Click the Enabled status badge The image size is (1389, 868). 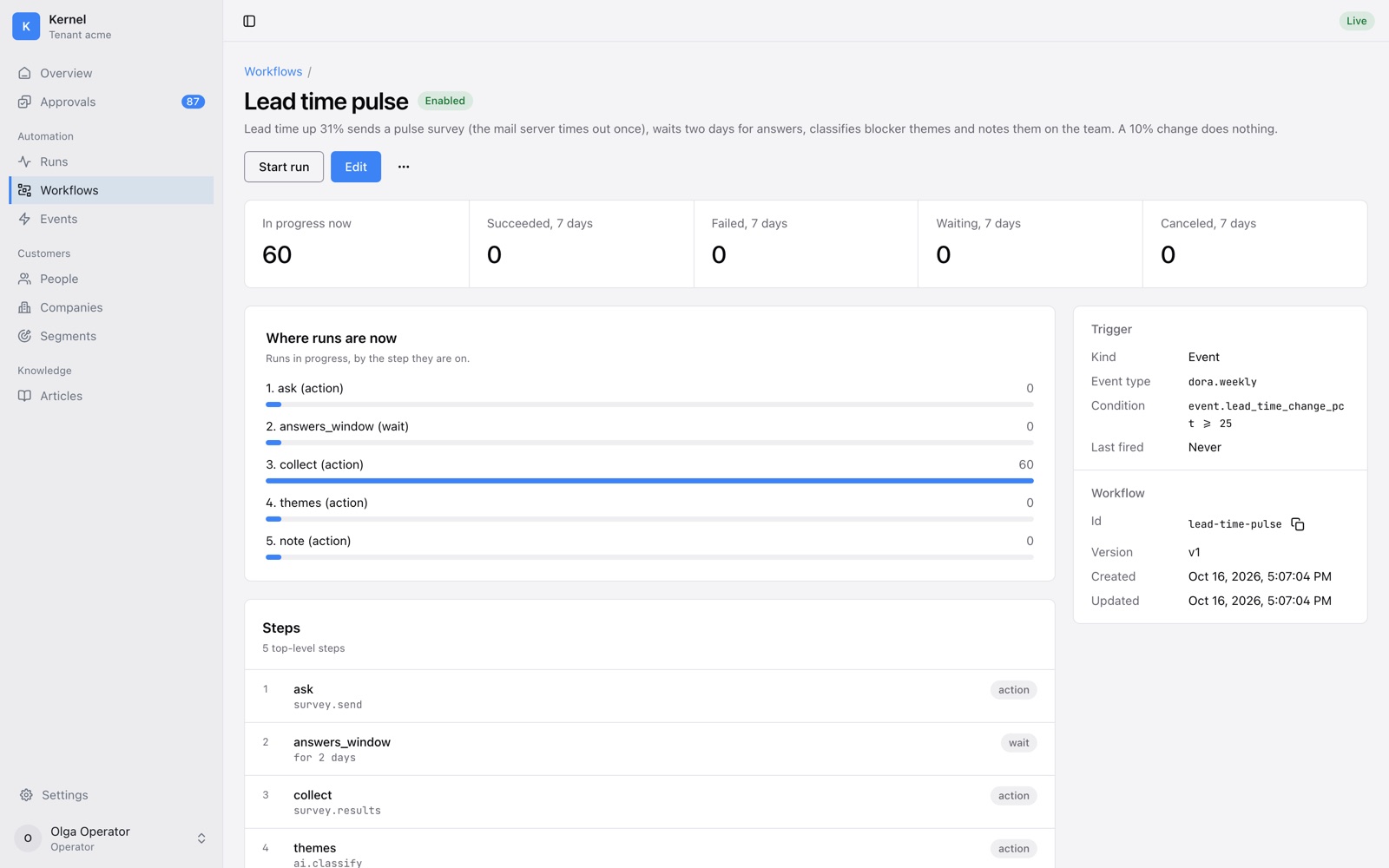(445, 101)
